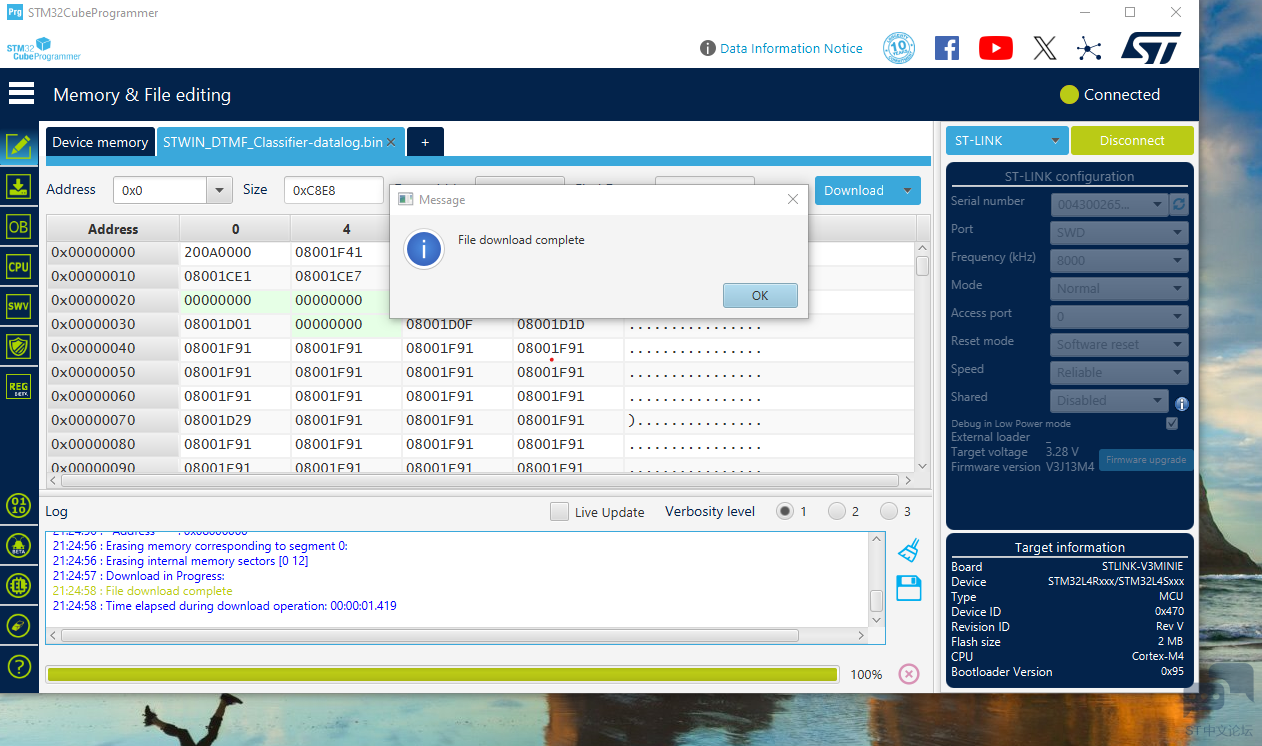Viewport: 1262px width, 746px height.
Task: Open the ST community network icon
Action: point(1088,48)
